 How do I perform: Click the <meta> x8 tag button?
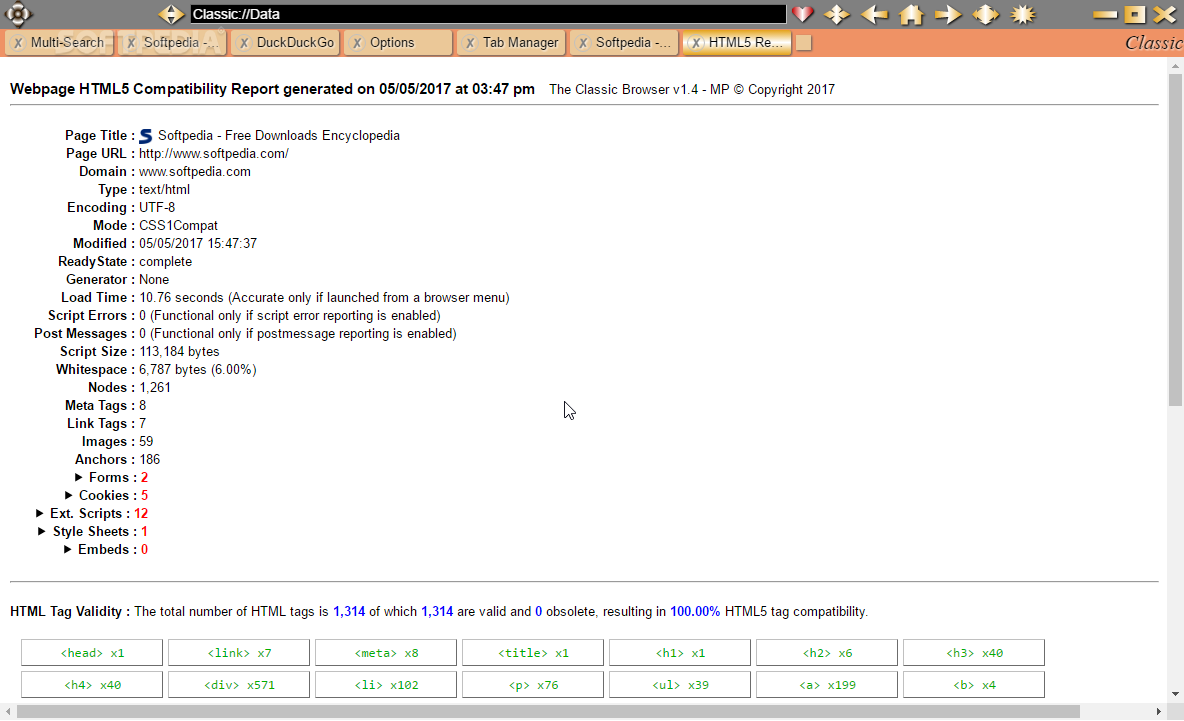(x=386, y=653)
